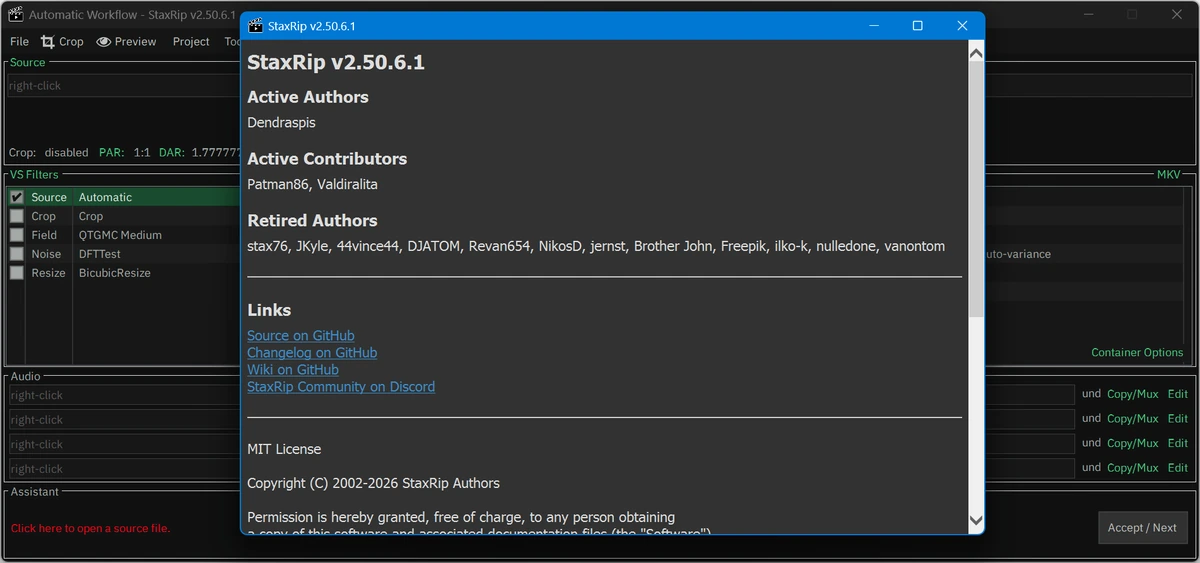Click the crop icon in menu bar
1200x563 pixels.
[48, 42]
